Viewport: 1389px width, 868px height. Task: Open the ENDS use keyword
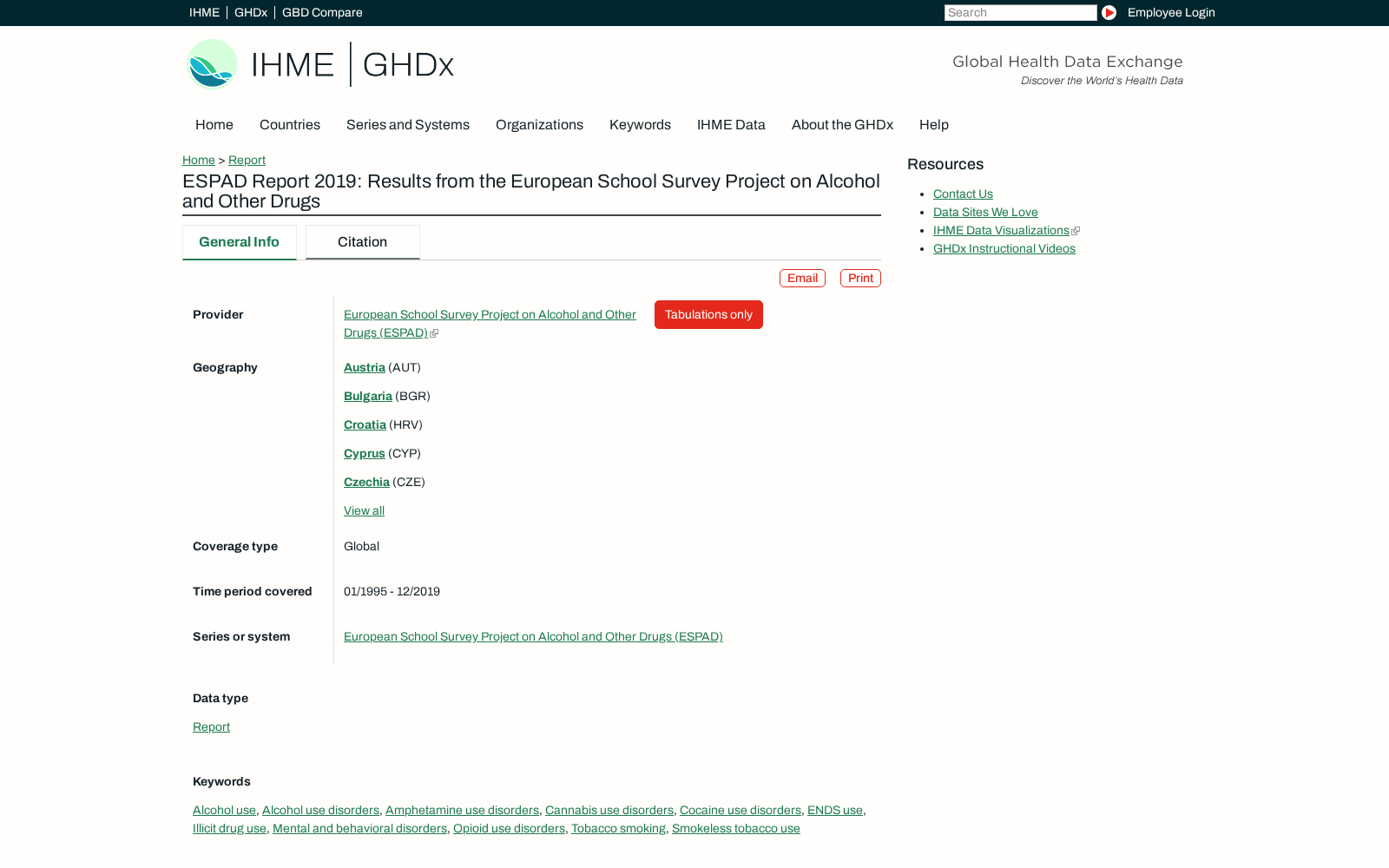click(835, 811)
